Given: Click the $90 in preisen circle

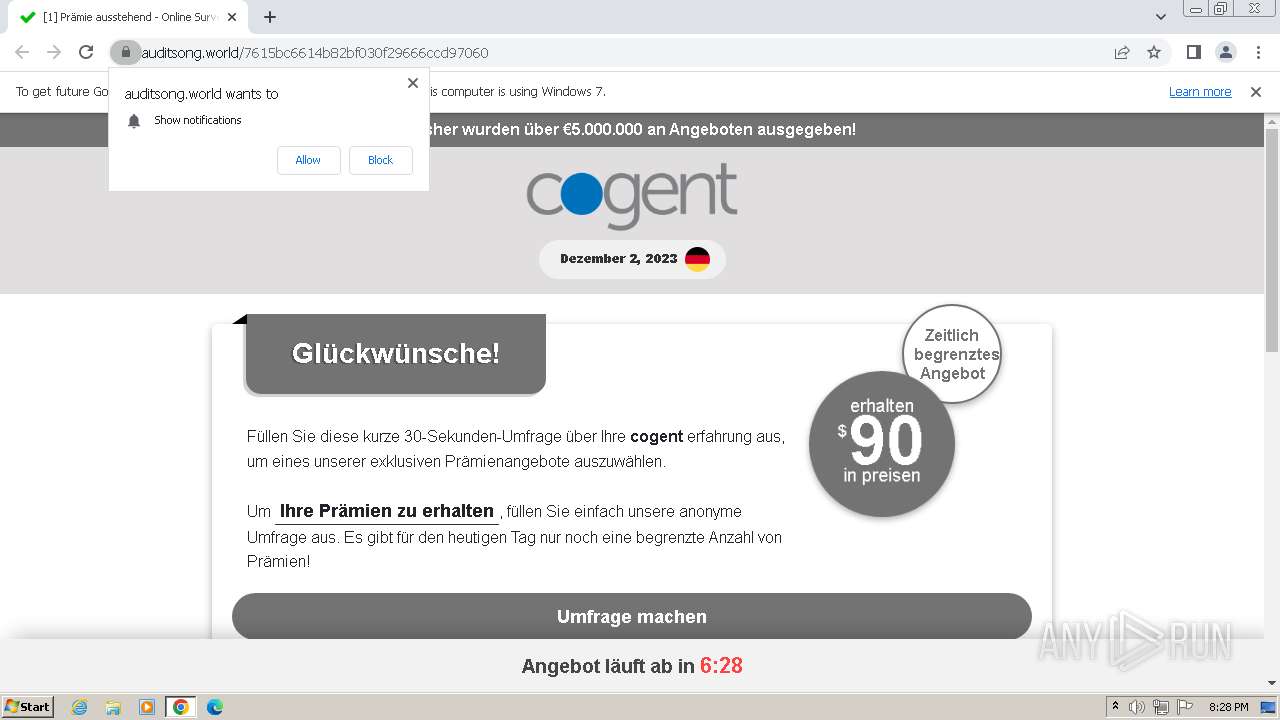Looking at the screenshot, I should tap(881, 443).
